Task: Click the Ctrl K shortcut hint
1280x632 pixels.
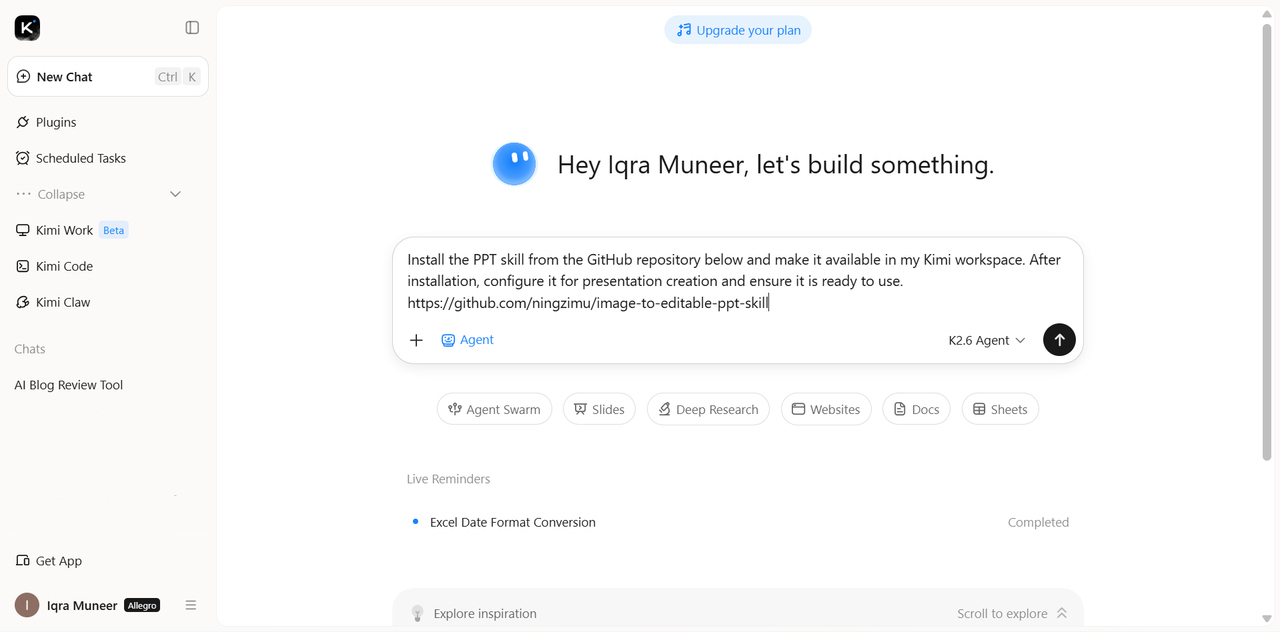Action: click(179, 77)
